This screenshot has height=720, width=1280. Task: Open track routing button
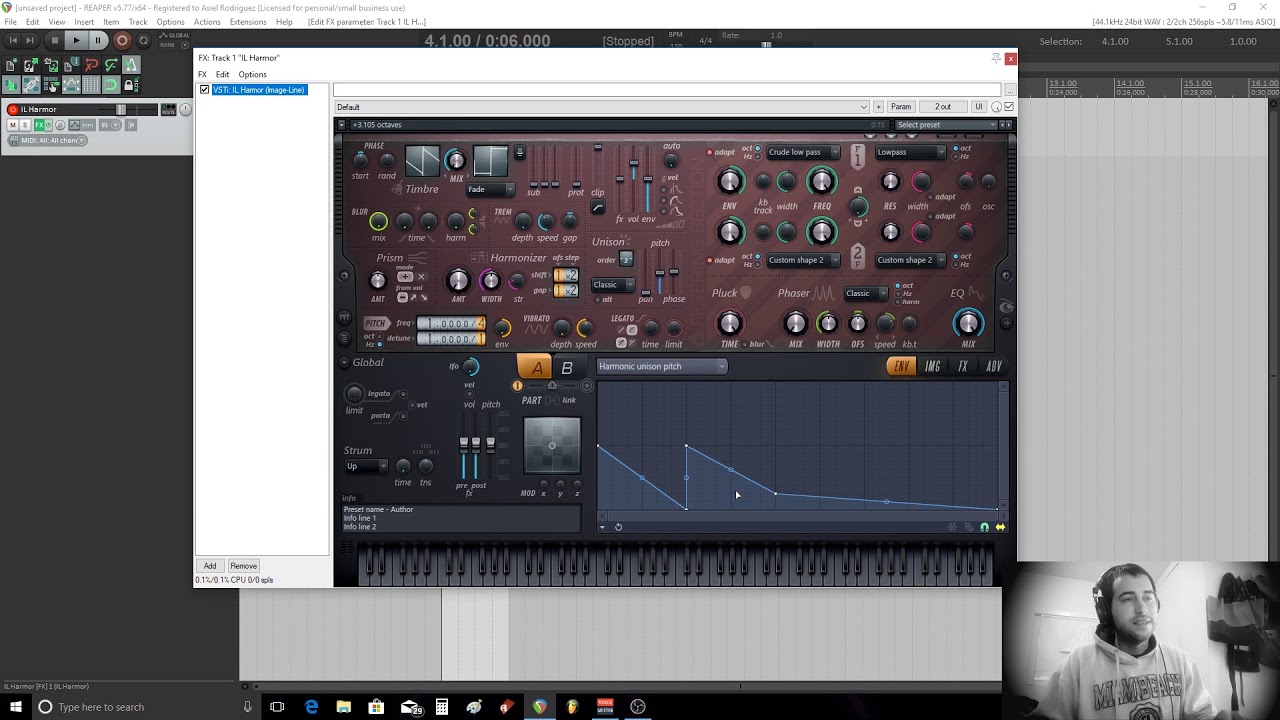(168, 109)
